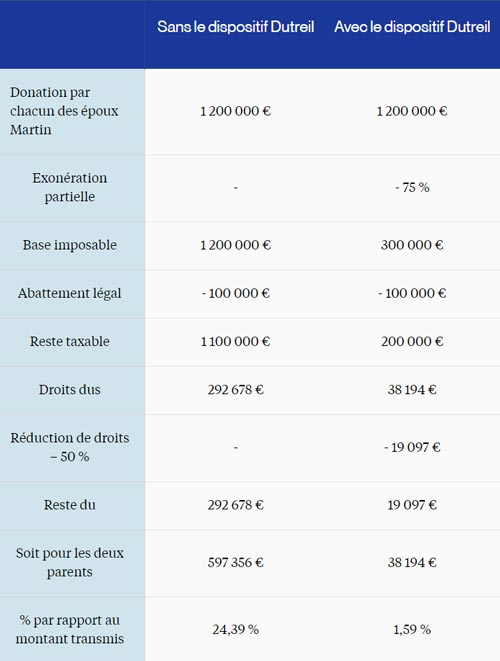Click the 'Soit pour les deux parents' label
The width and height of the screenshot is (500, 661).
pos(70,562)
